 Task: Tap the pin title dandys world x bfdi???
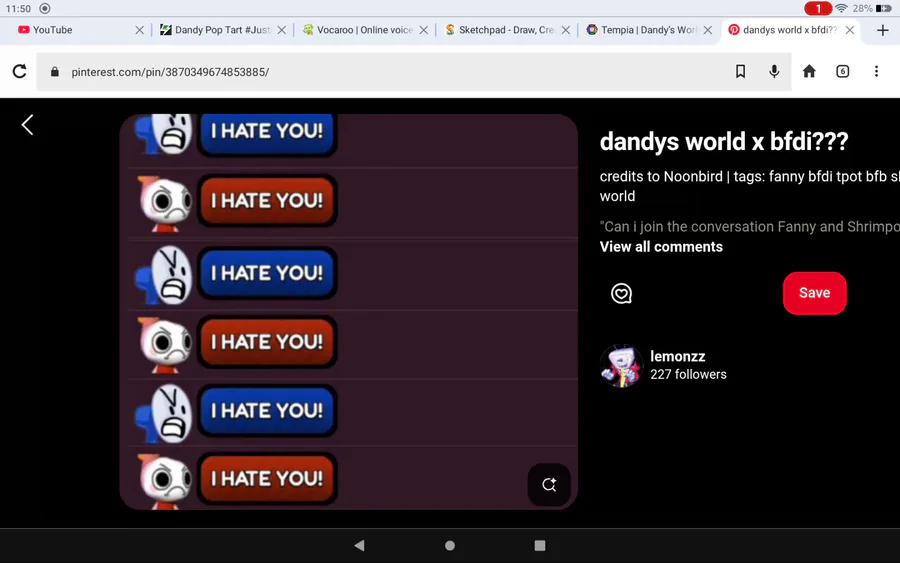[x=724, y=141]
